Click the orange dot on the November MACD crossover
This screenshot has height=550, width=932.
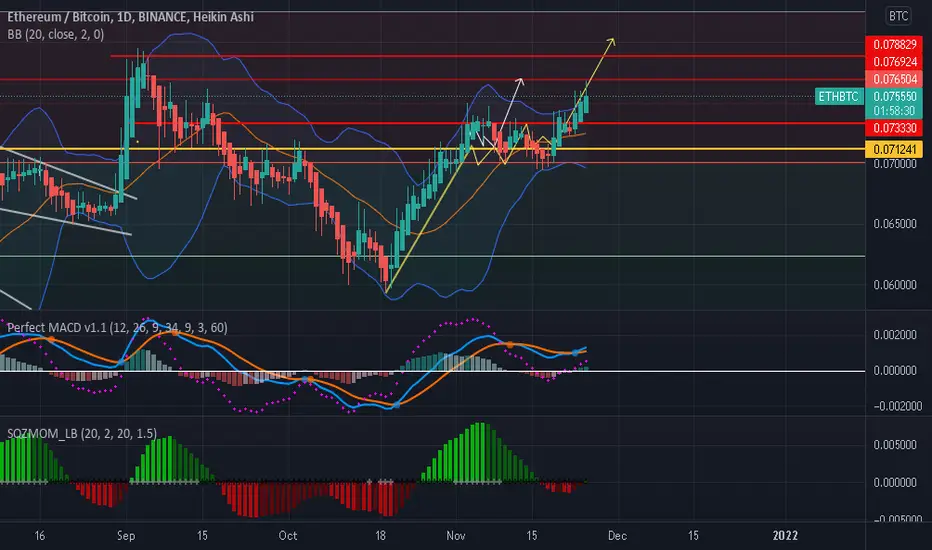[509, 345]
